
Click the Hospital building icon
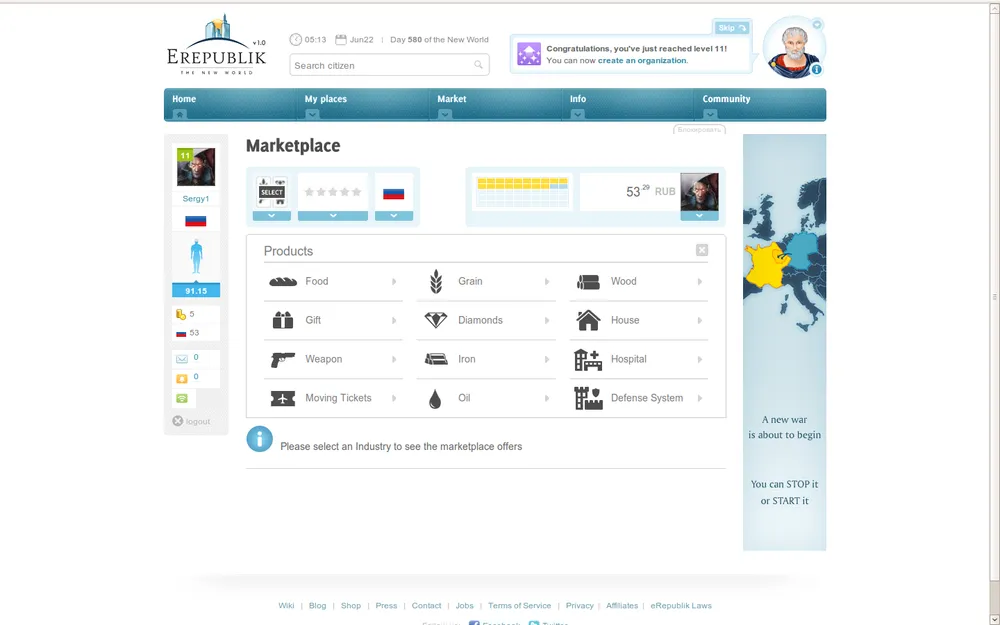[588, 360]
